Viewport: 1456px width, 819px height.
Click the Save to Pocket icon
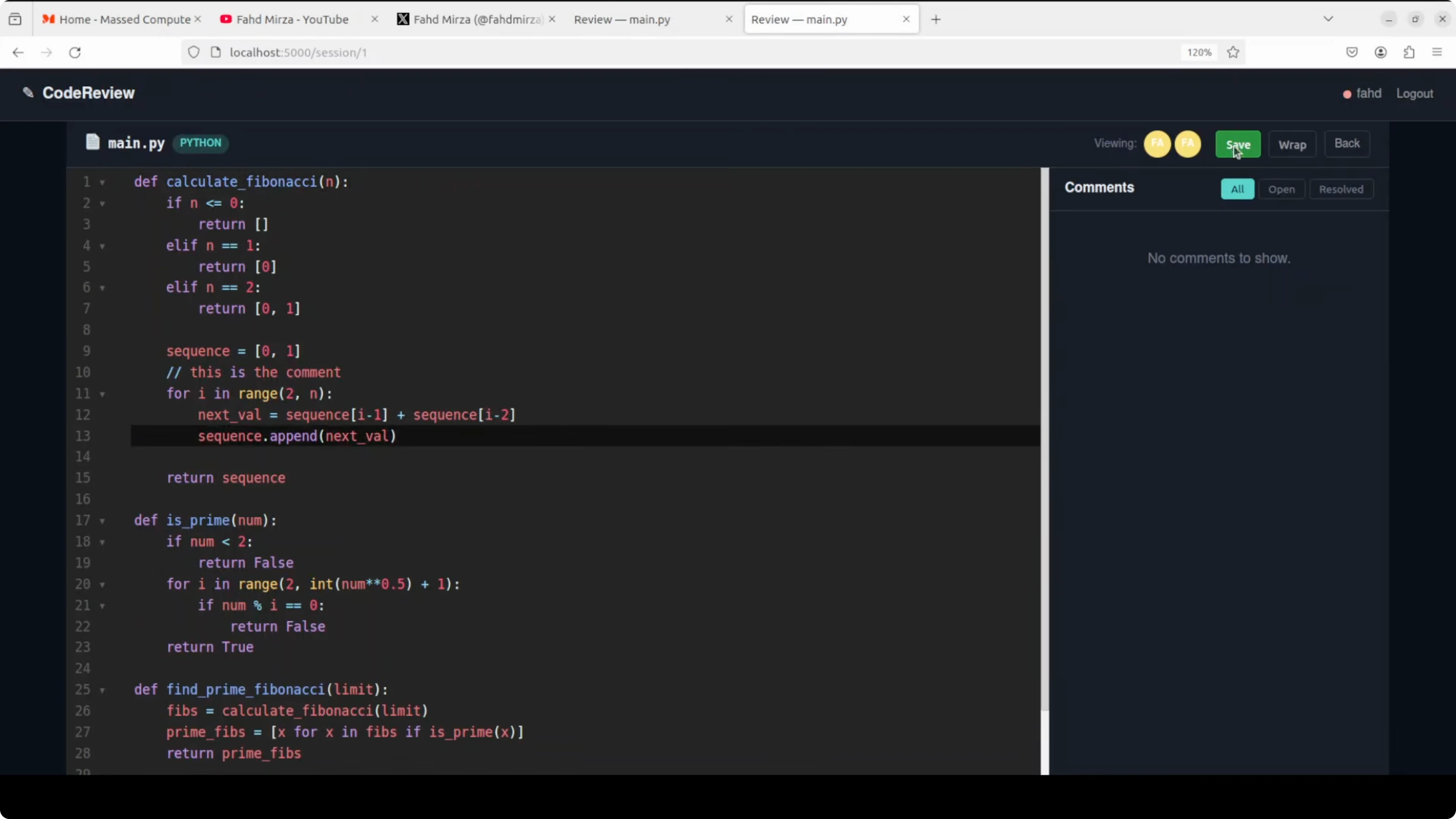pyautogui.click(x=1352, y=52)
